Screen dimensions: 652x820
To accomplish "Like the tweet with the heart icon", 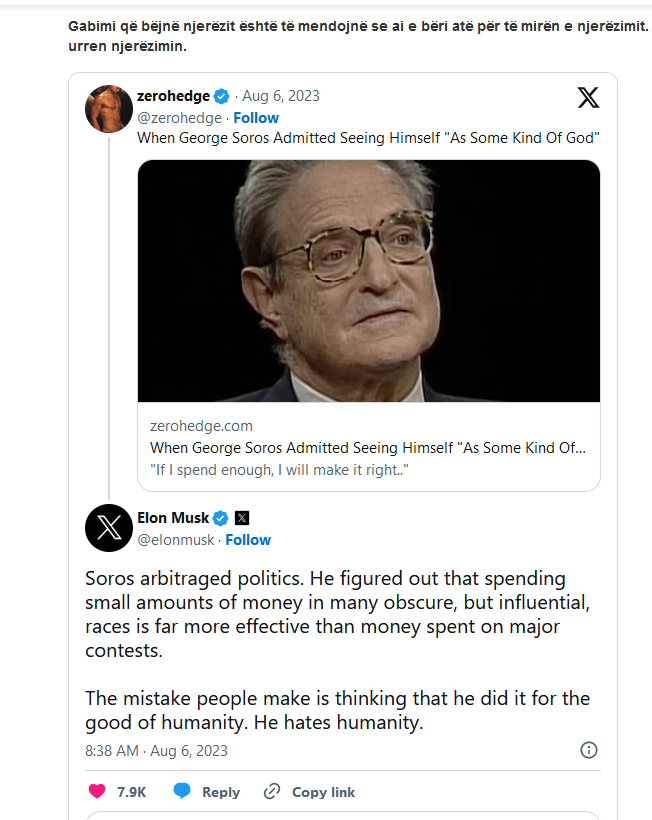I will (97, 792).
